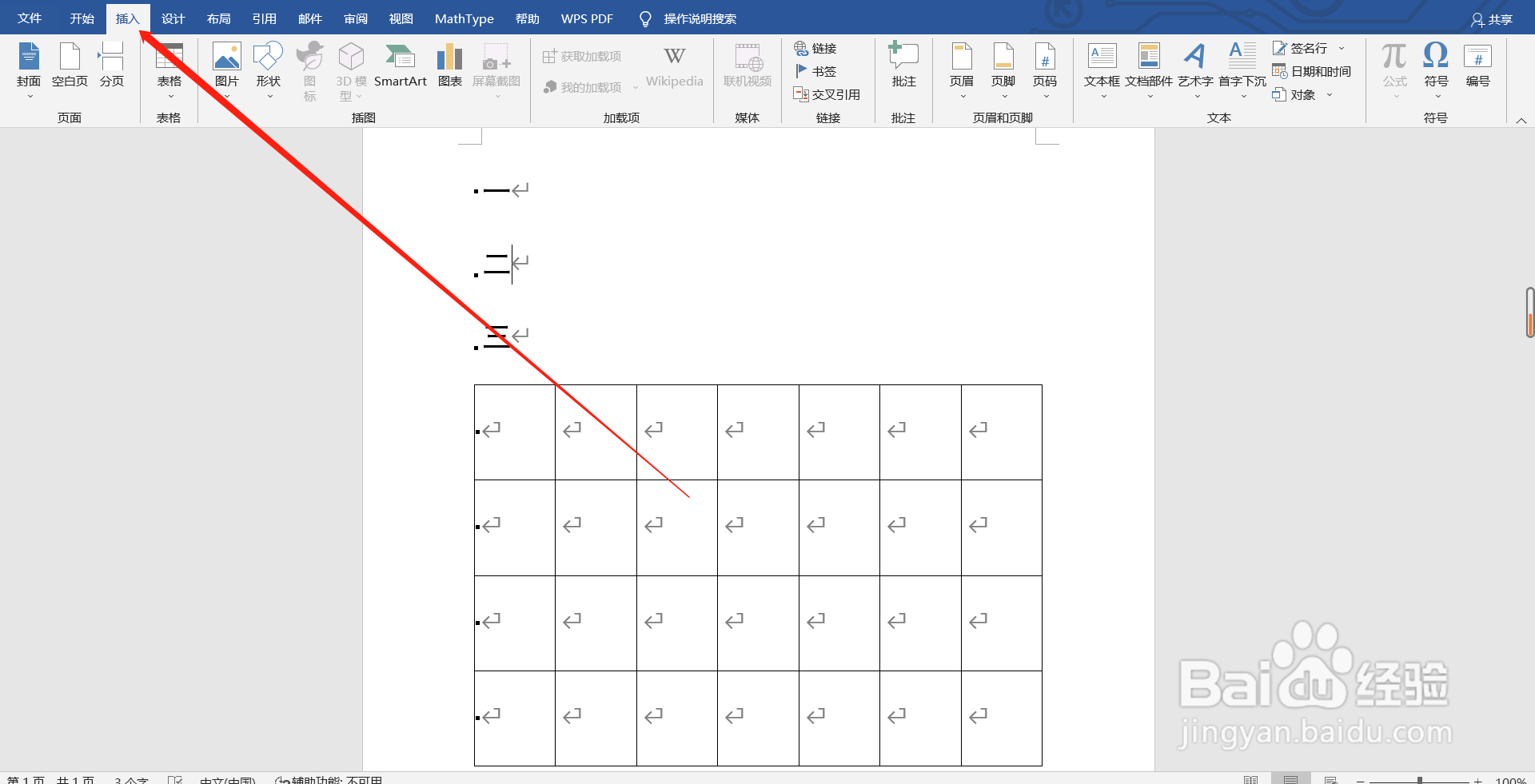The width and height of the screenshot is (1535, 784).
Task: Insert a header (页眉)
Action: tap(962, 70)
